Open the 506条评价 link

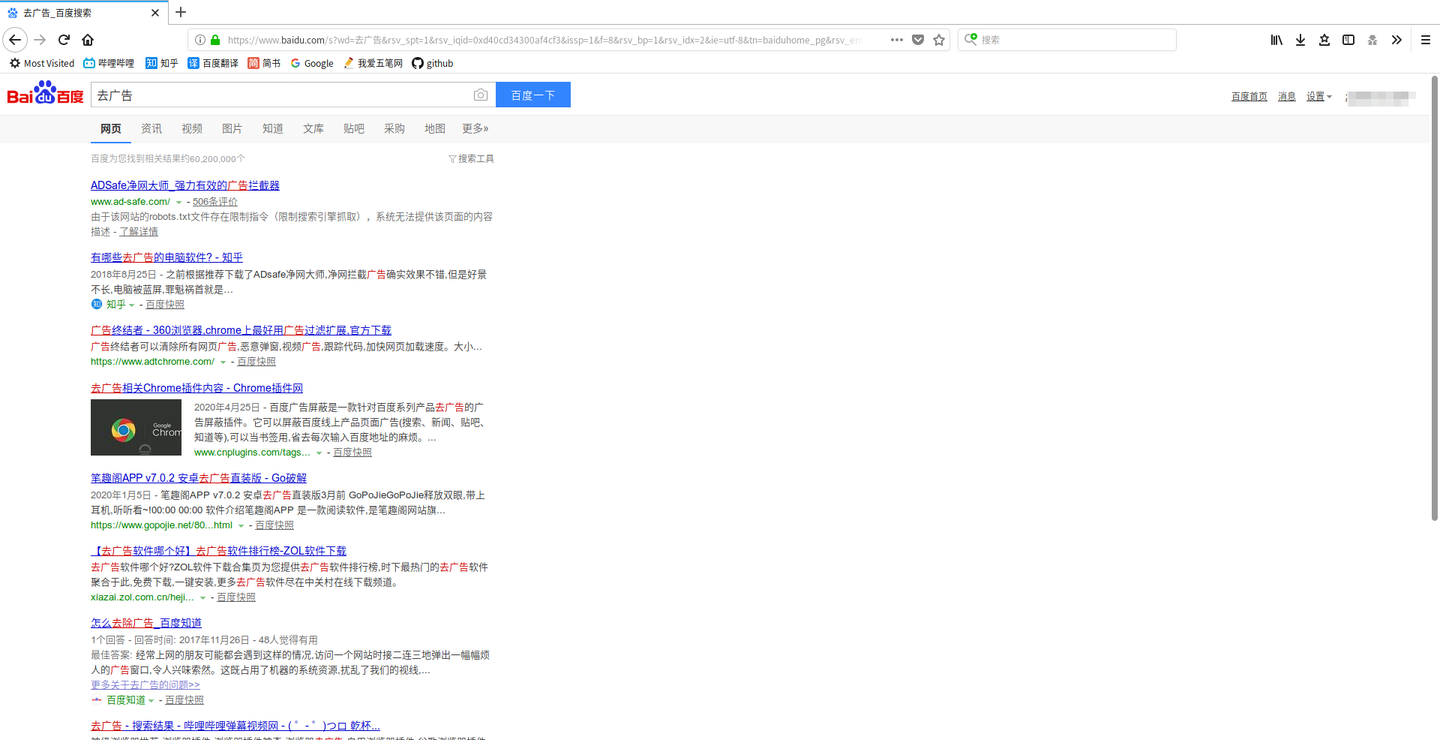215,202
